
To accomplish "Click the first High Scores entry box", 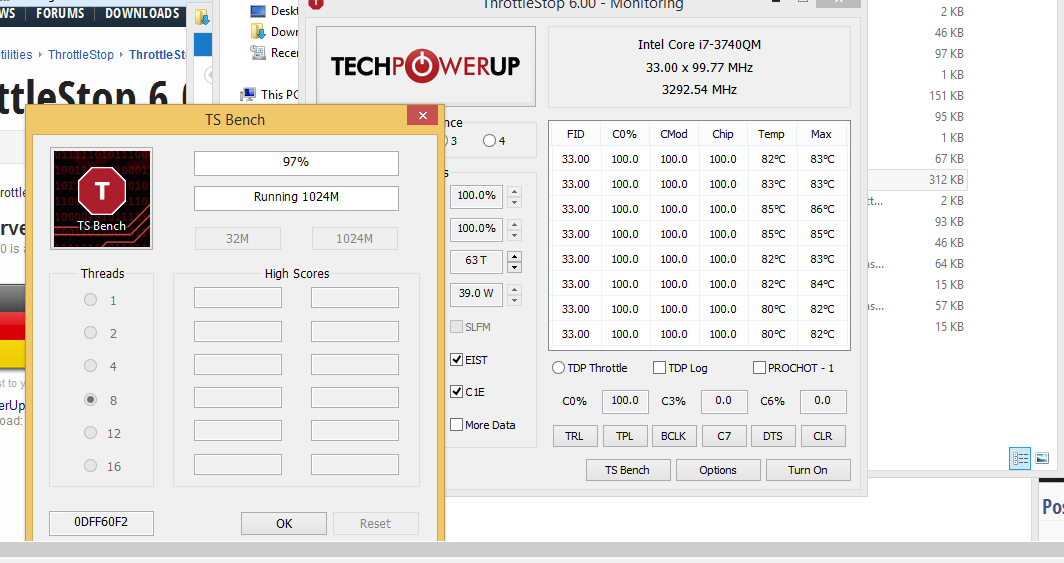I will coord(238,298).
